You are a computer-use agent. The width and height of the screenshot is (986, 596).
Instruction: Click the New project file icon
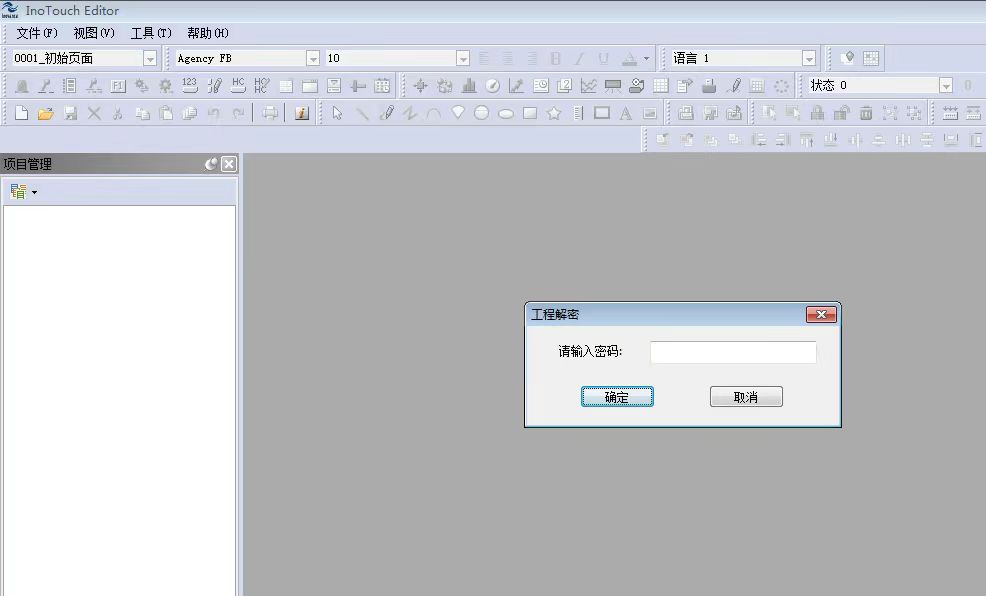point(21,113)
